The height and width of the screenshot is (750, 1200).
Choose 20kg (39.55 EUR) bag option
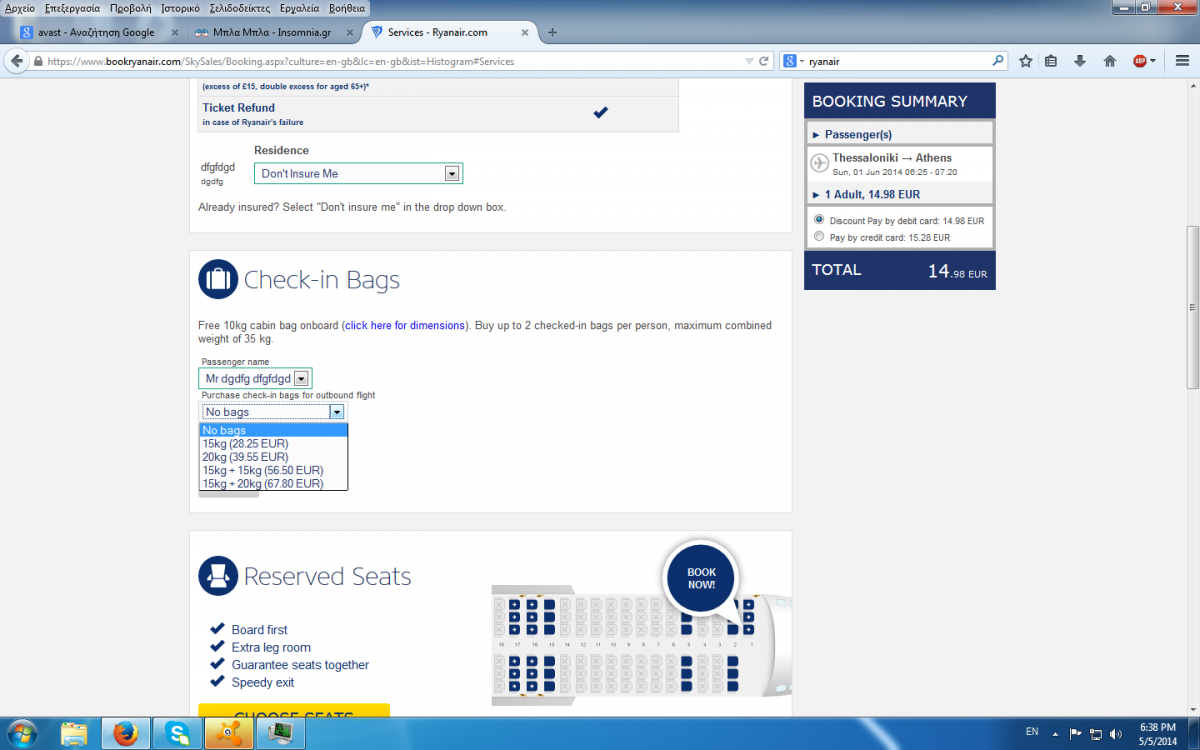[x=274, y=457]
